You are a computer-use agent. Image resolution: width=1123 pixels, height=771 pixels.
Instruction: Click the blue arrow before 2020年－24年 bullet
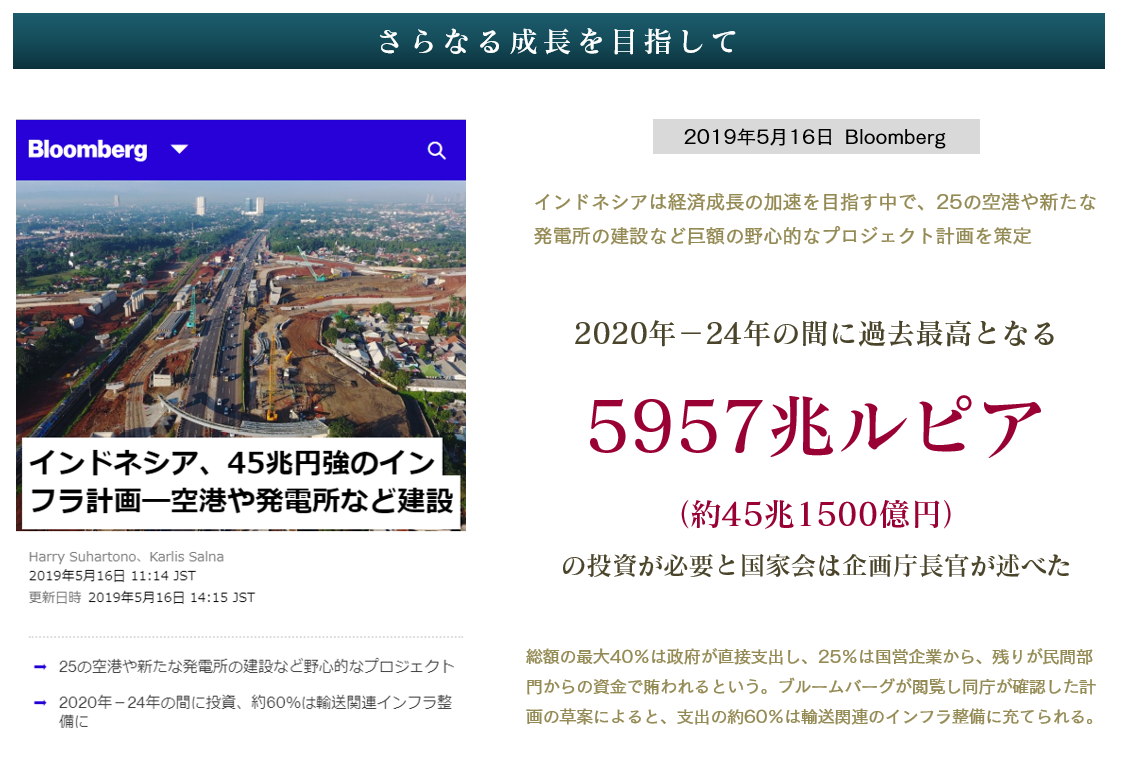[40, 703]
